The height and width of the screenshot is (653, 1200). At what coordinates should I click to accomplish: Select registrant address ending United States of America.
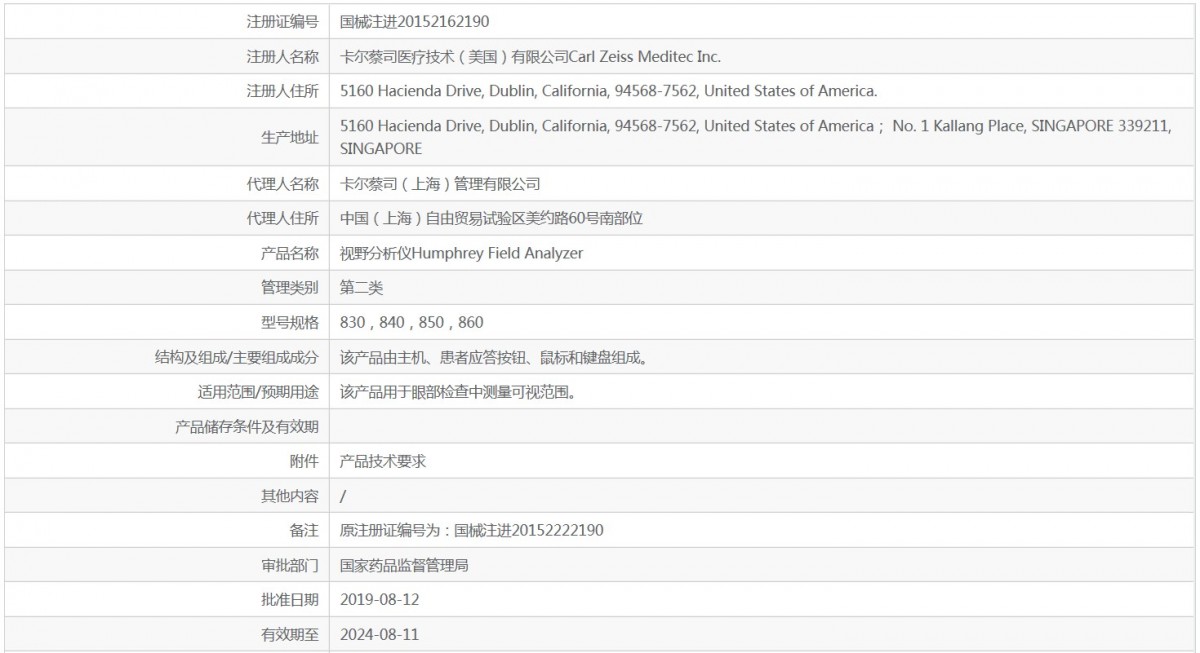(609, 91)
